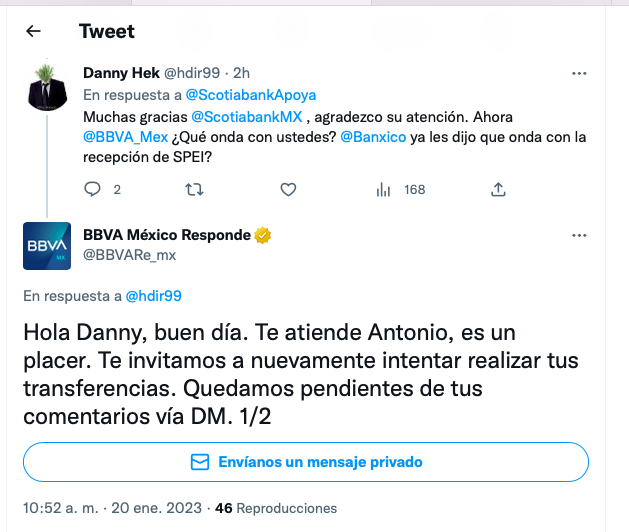The height and width of the screenshot is (532, 629).
Task: Open BBVA México Responde account name
Action: point(167,235)
